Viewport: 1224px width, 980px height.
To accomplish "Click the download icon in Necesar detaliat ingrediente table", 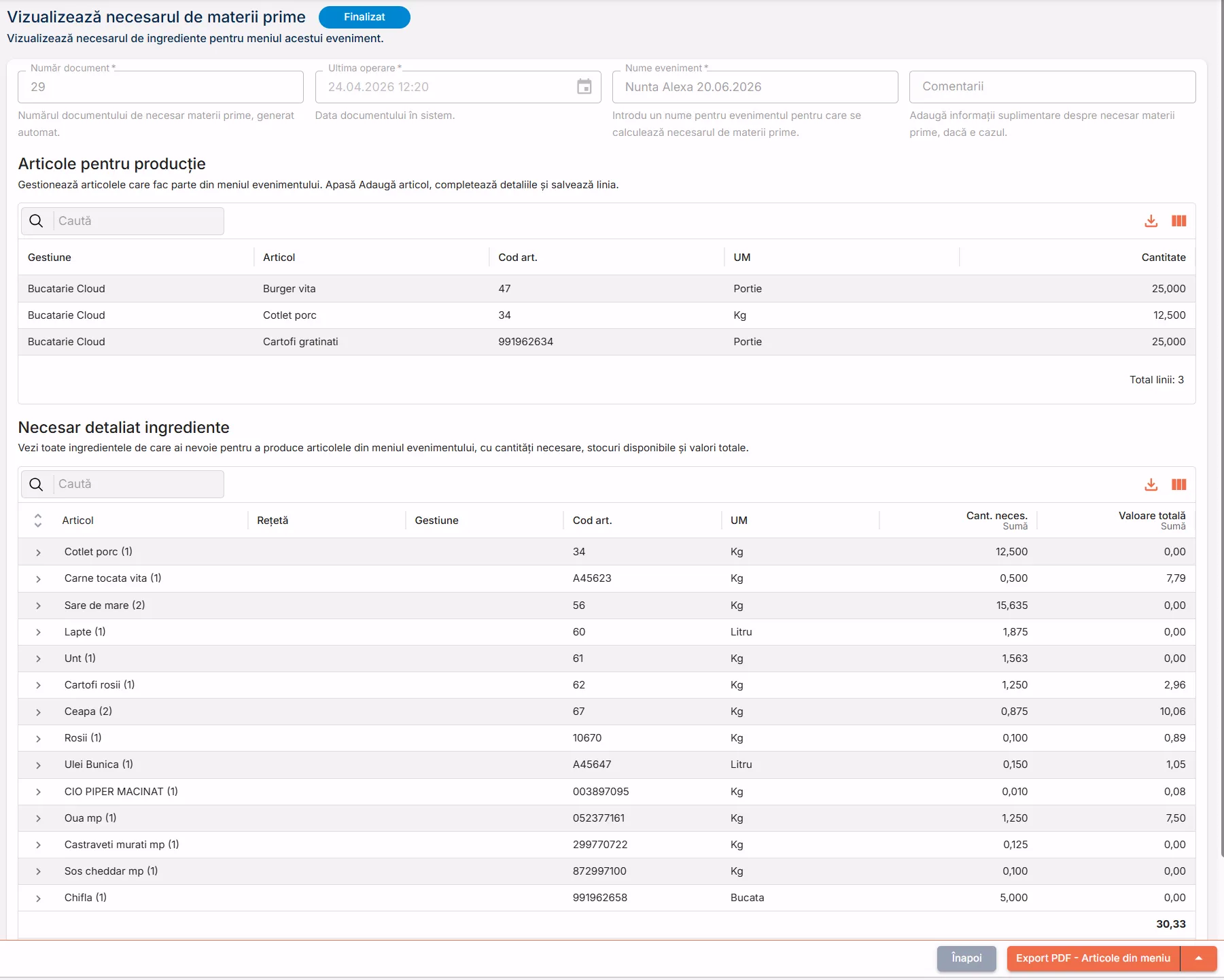I will pyautogui.click(x=1151, y=485).
